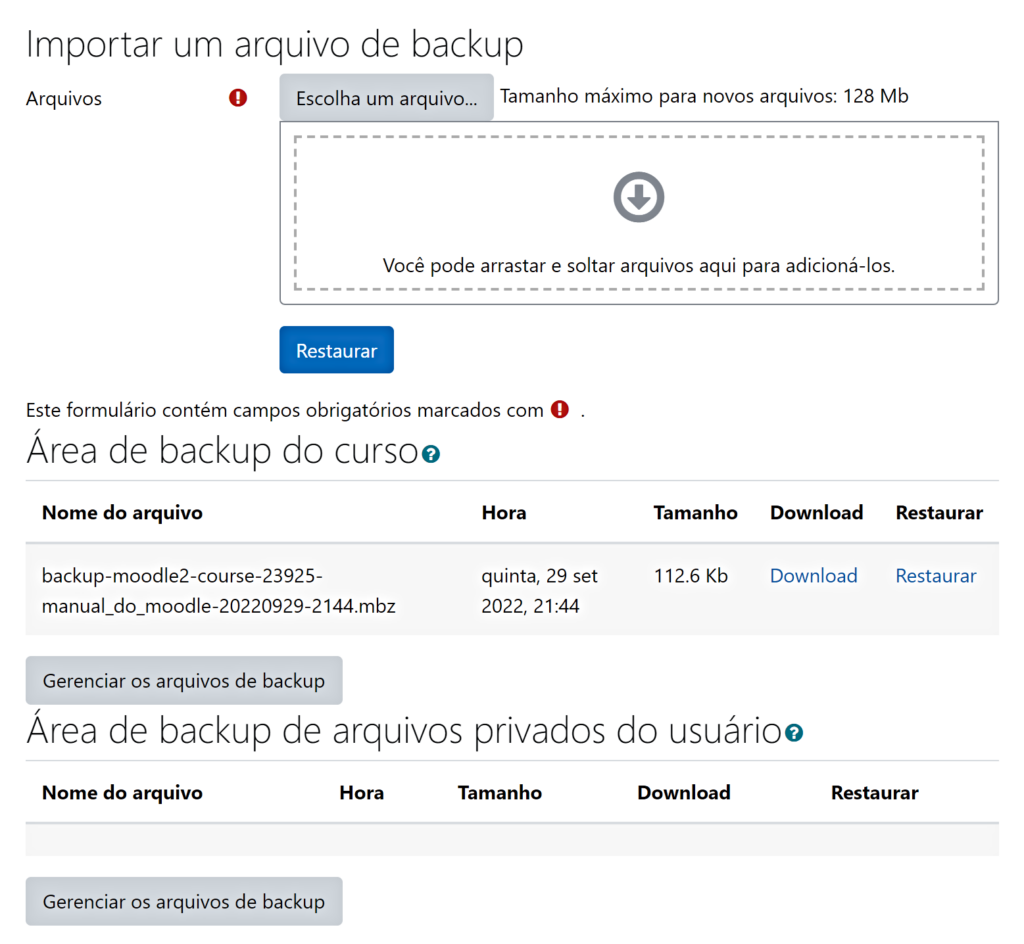Click the Arquivos field label
This screenshot has height=944, width=1024.
click(64, 99)
